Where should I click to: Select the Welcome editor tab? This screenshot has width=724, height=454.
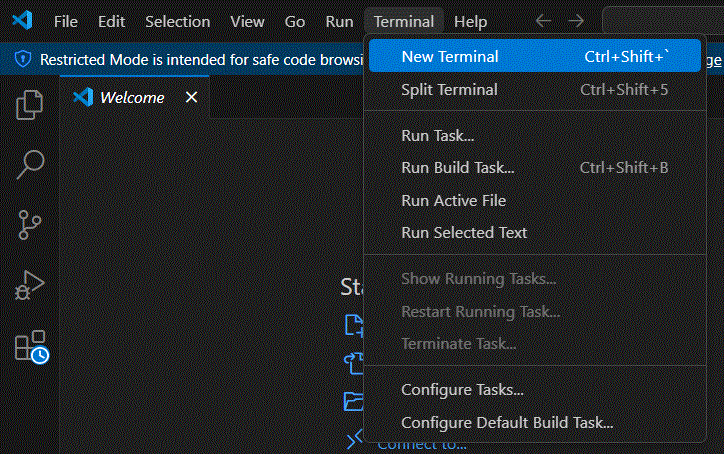pos(132,97)
